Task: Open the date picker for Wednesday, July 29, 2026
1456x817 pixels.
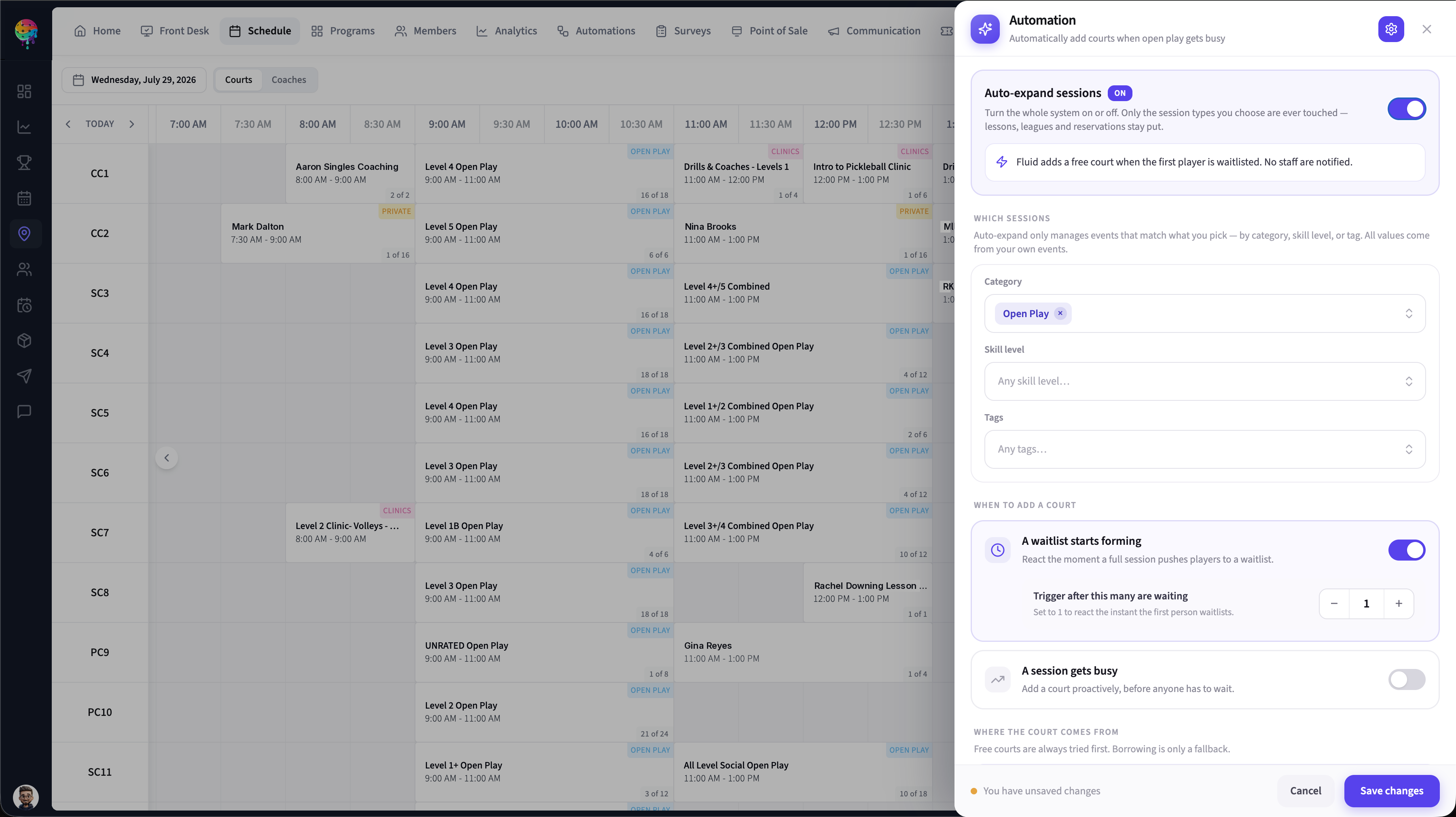Action: pos(134,80)
